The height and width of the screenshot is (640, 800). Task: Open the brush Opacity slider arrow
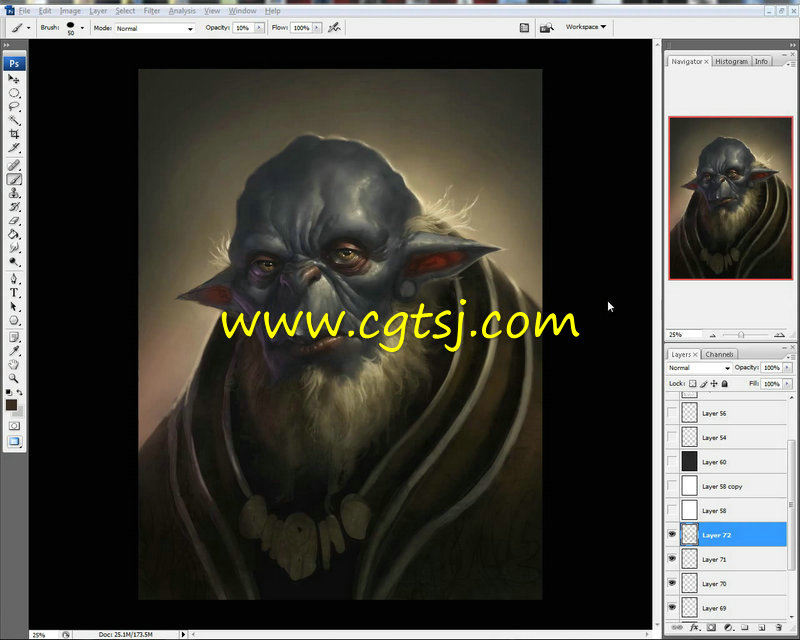tap(259, 28)
